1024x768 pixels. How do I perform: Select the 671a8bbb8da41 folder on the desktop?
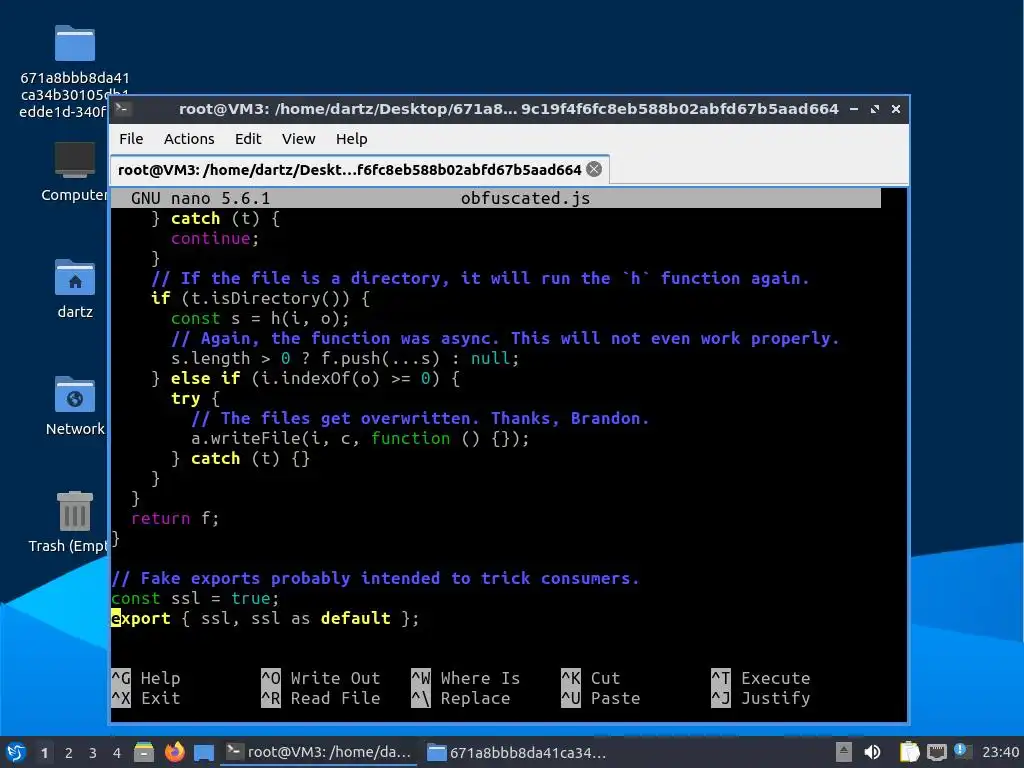point(74,72)
